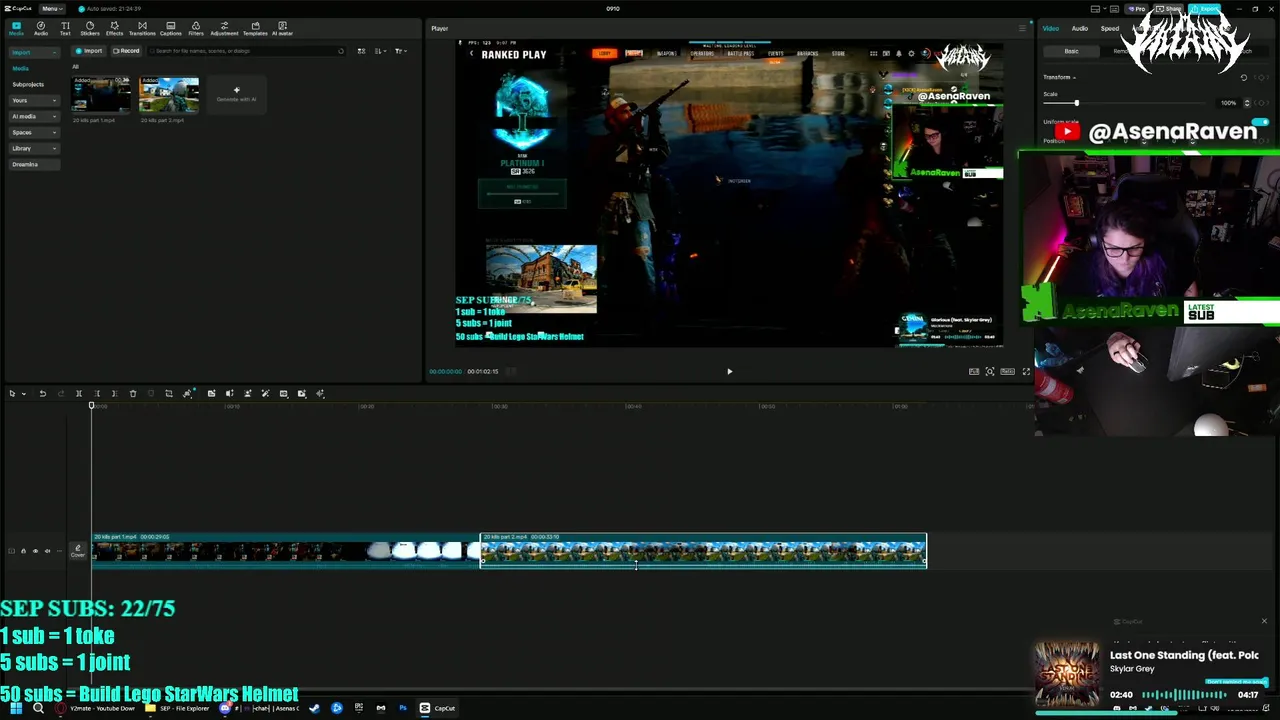Viewport: 1280px width, 720px height.
Task: Click the Split clip icon
Action: pyautogui.click(x=79, y=394)
